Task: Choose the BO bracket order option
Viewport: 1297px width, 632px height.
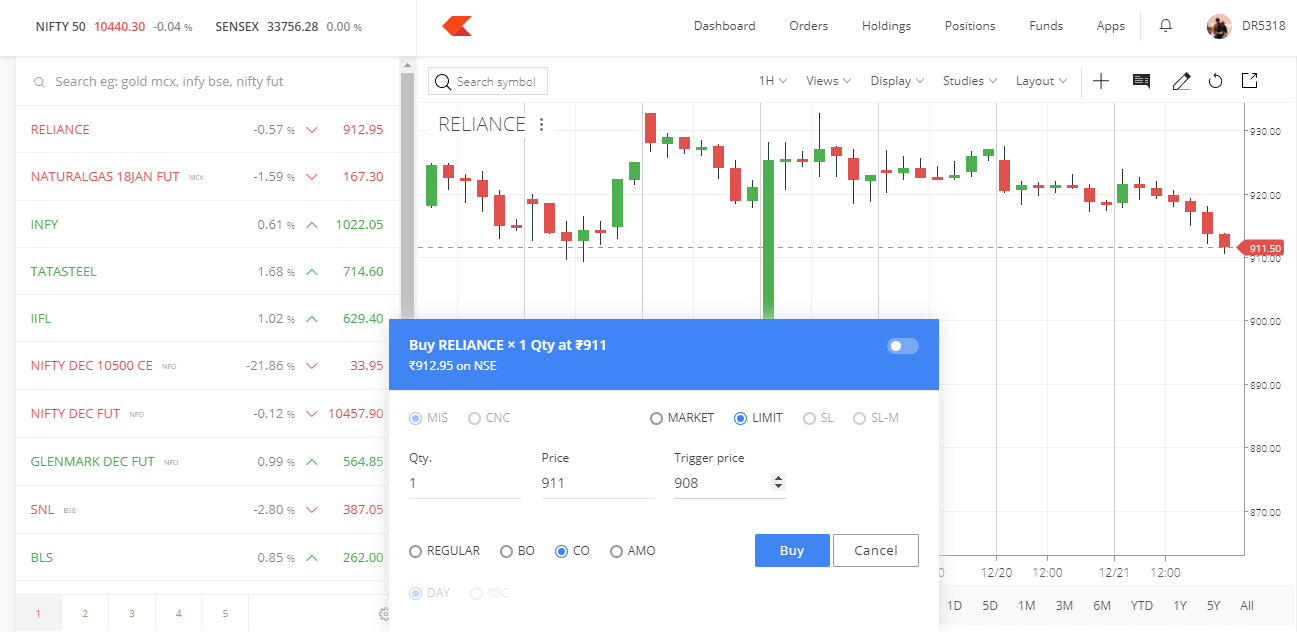Action: point(506,551)
